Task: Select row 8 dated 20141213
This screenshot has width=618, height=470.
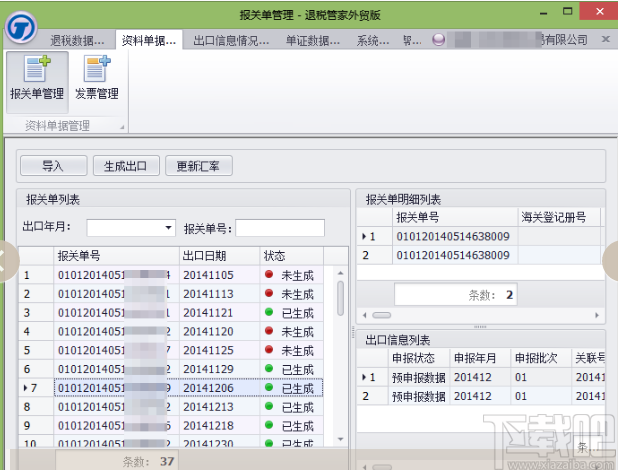Action: click(171, 407)
